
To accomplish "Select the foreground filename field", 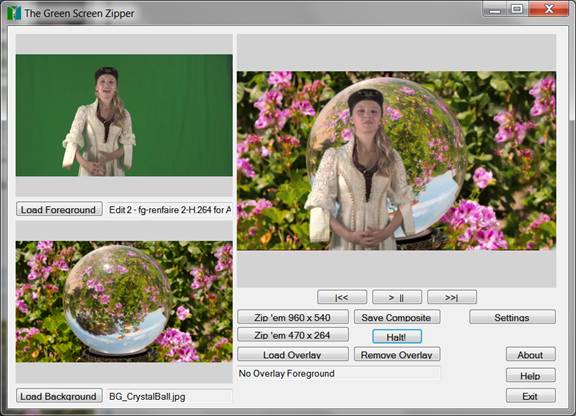I will (169, 209).
